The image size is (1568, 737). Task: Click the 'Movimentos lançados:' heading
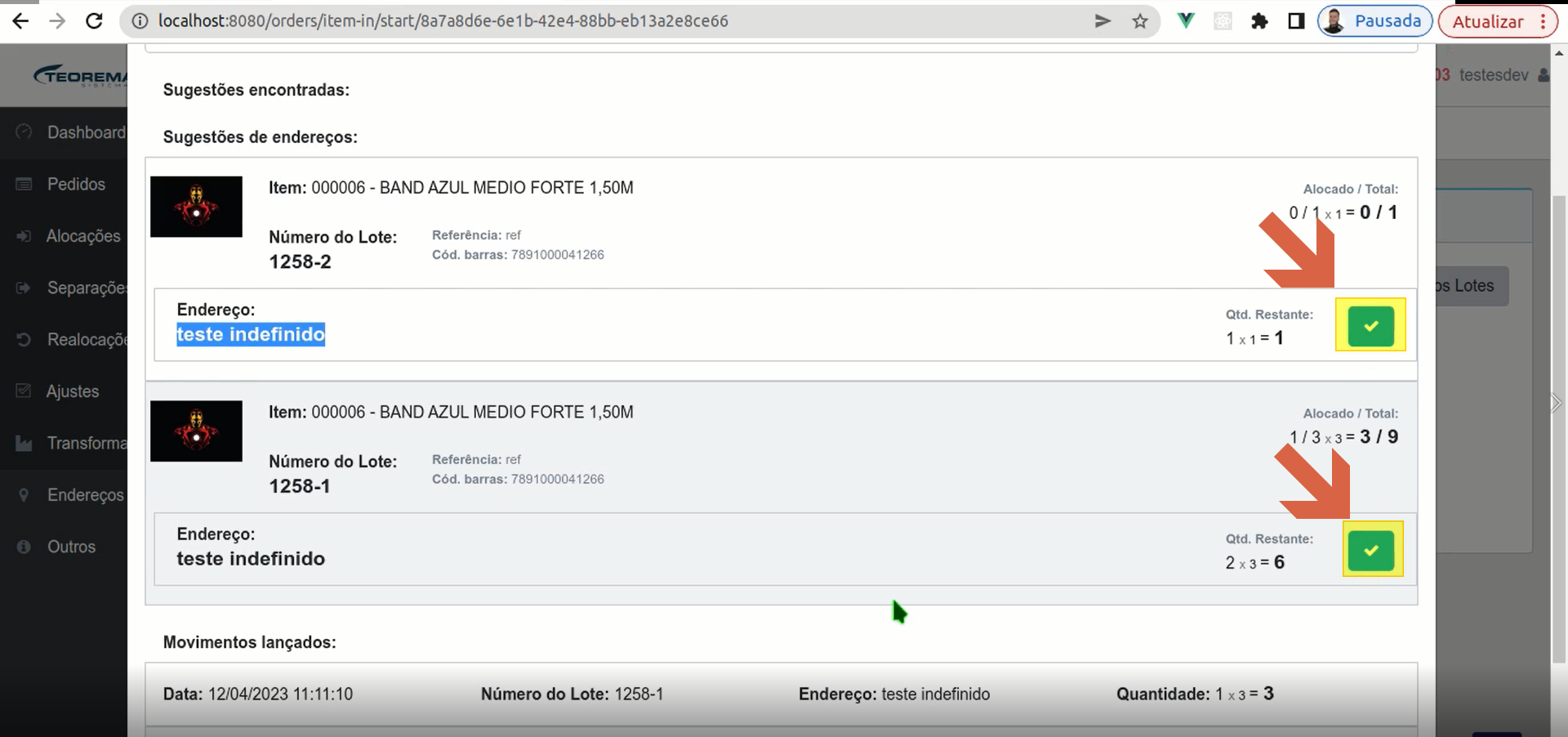[x=249, y=642]
